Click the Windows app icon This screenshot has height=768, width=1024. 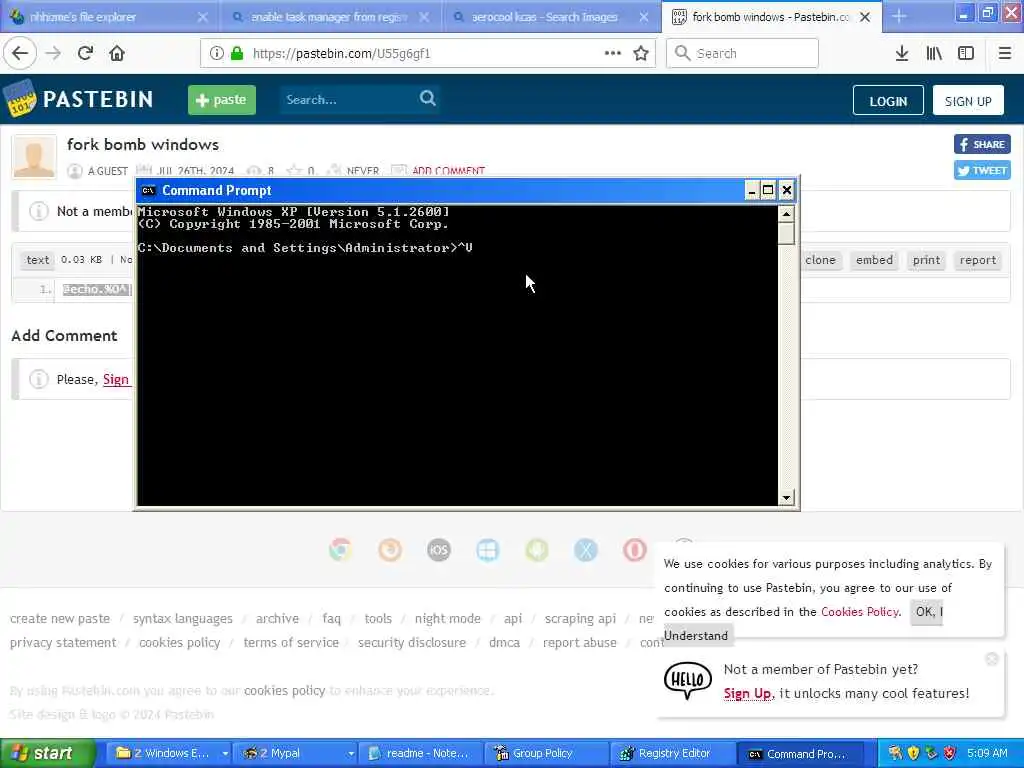488,550
